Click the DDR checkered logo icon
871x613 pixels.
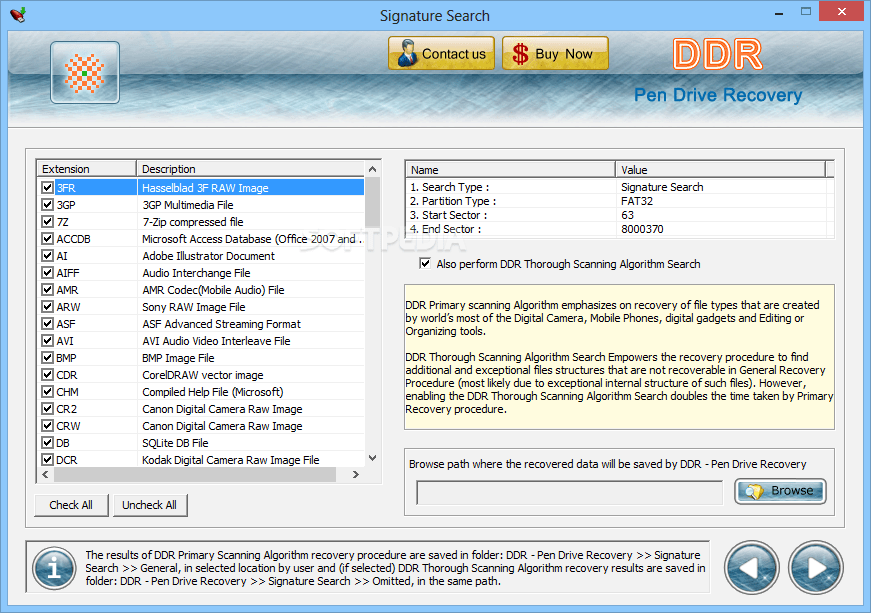[x=84, y=72]
